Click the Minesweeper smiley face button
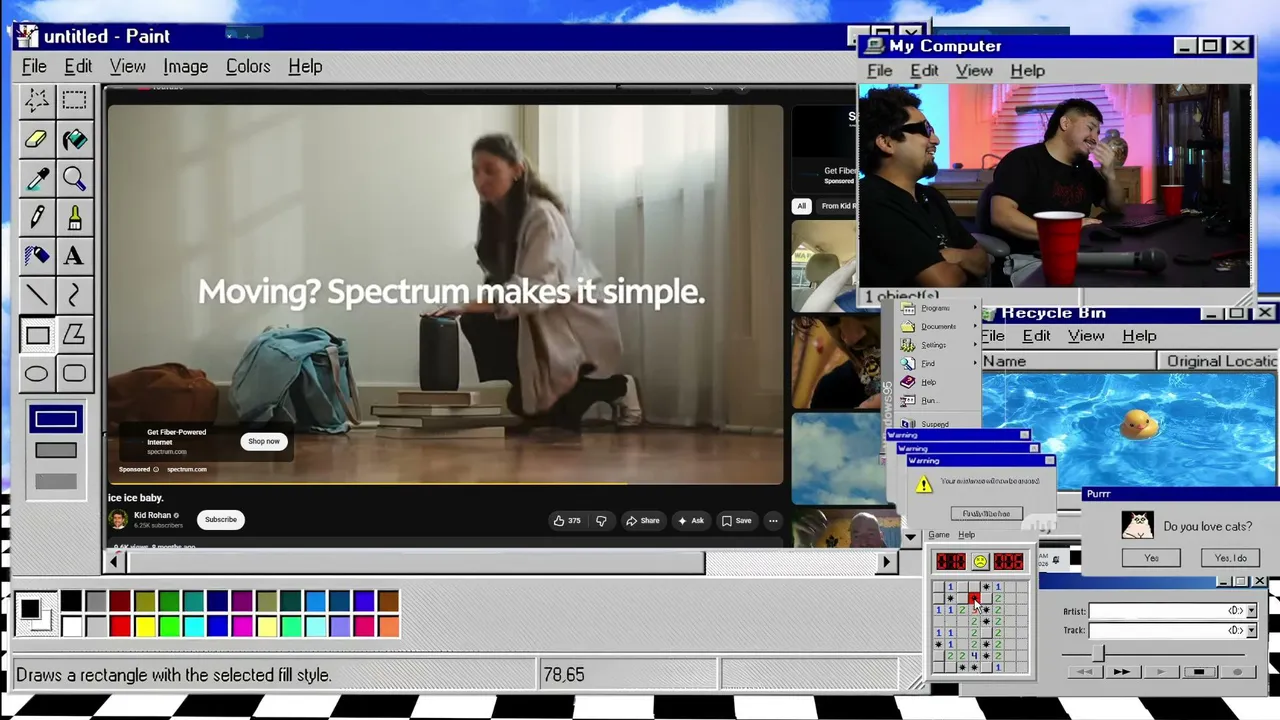Viewport: 1280px width, 720px height. (979, 562)
